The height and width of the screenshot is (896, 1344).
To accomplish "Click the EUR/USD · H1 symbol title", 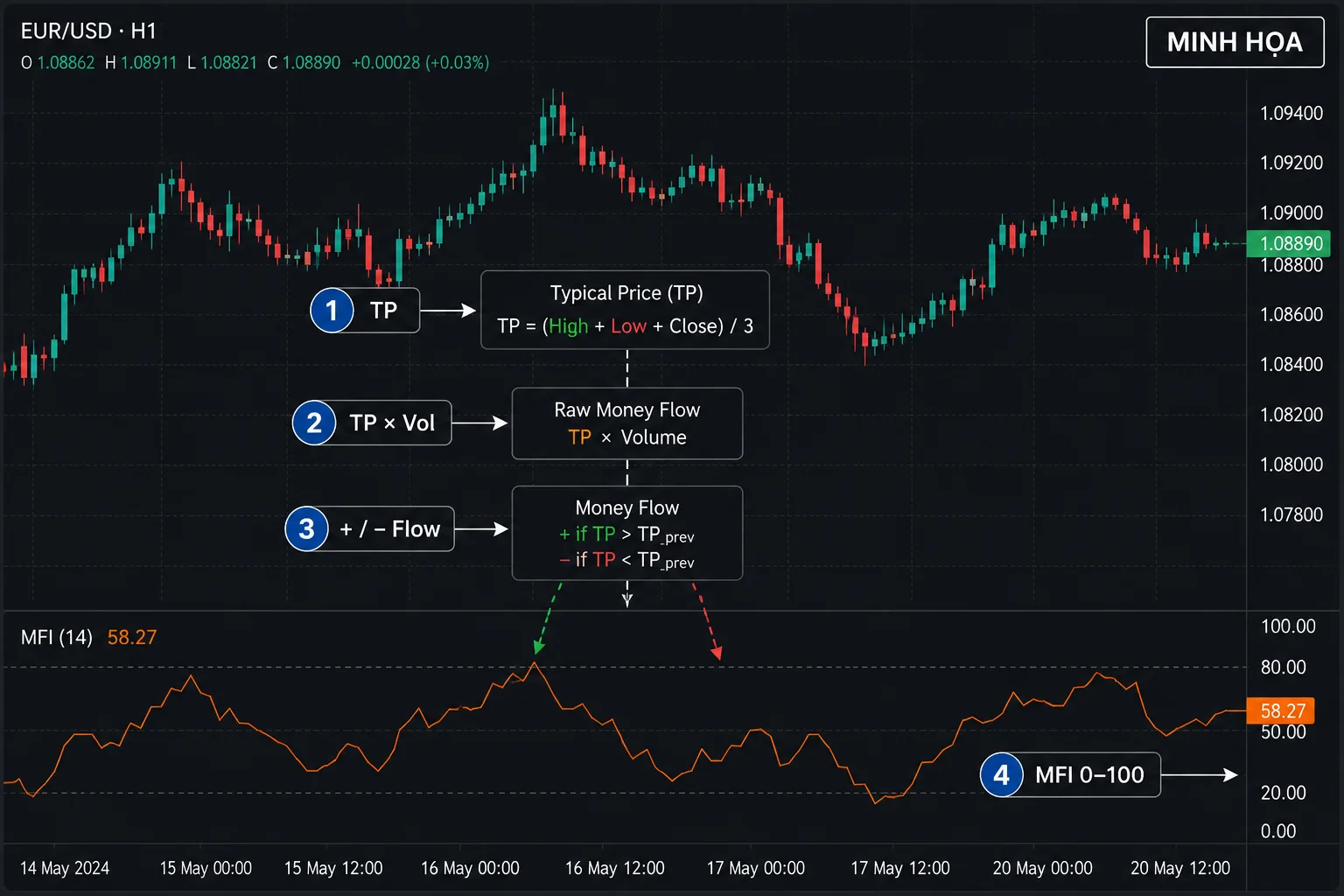I will (x=88, y=31).
